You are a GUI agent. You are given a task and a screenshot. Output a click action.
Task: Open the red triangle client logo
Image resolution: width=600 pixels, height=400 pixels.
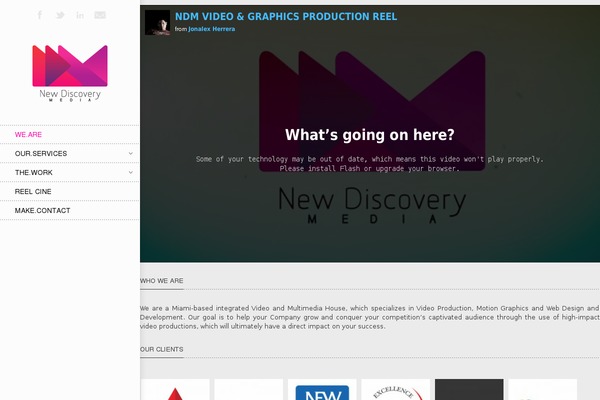pos(175,390)
